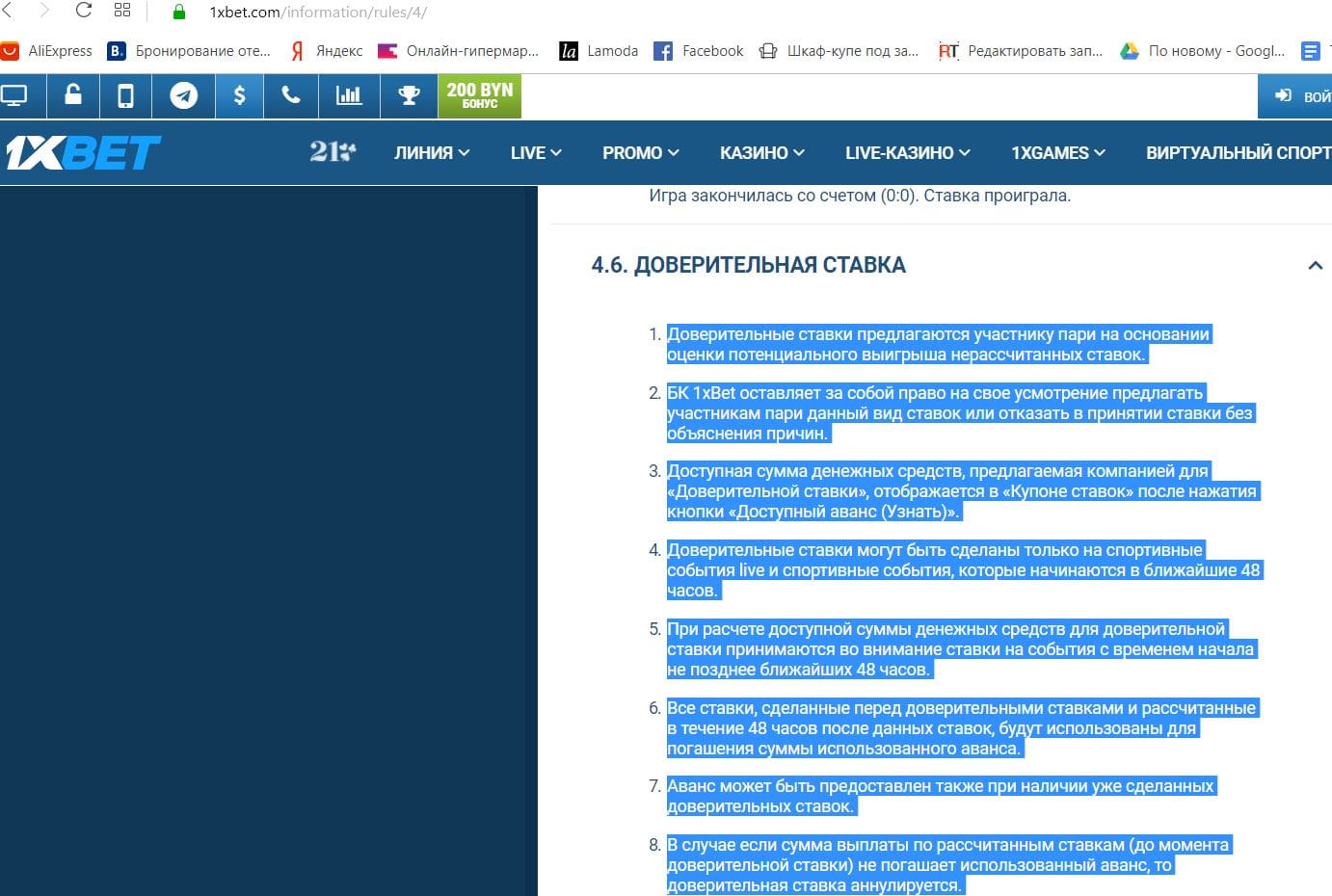Click rule 2 'БК 1xBet оставляет за собой'

961,413
